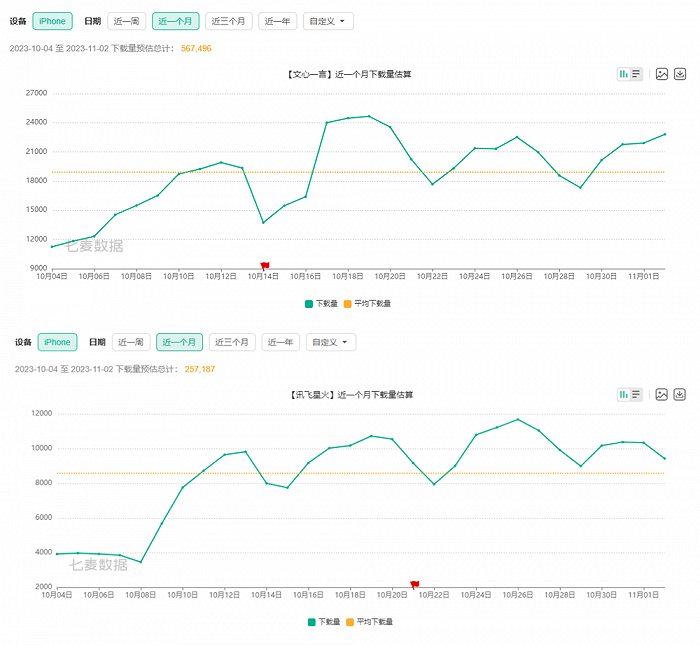Save the 讯飞星火 chart as an image
Image resolution: width=700 pixels, height=646 pixels.
tap(661, 395)
